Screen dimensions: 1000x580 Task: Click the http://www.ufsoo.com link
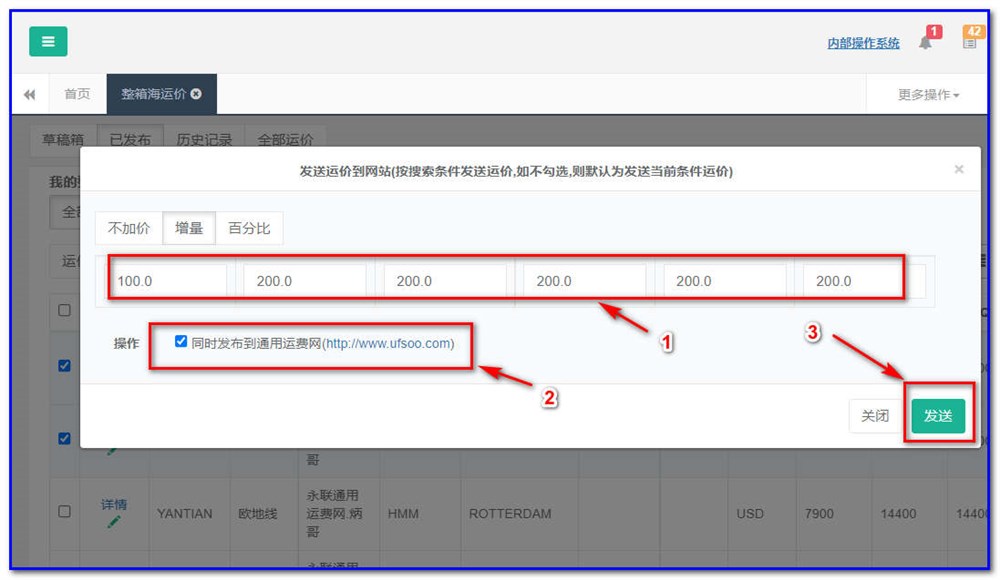[388, 343]
